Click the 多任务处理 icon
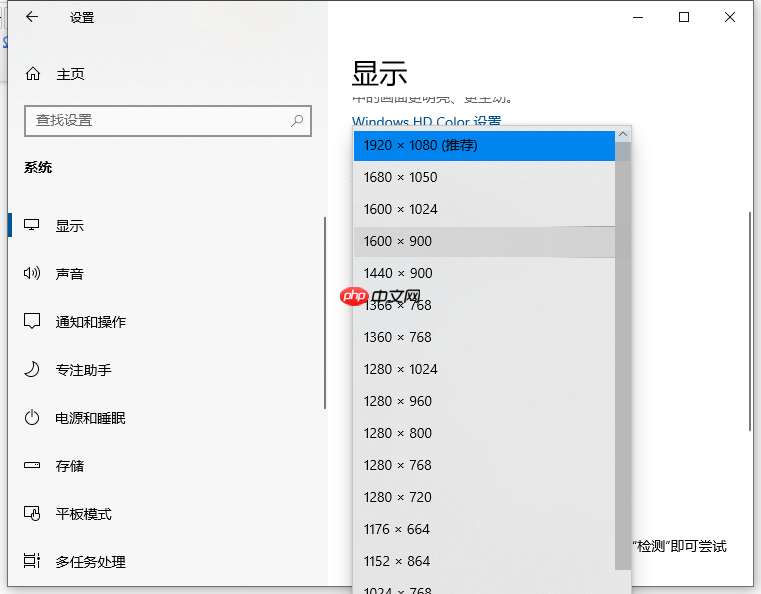 pos(32,561)
